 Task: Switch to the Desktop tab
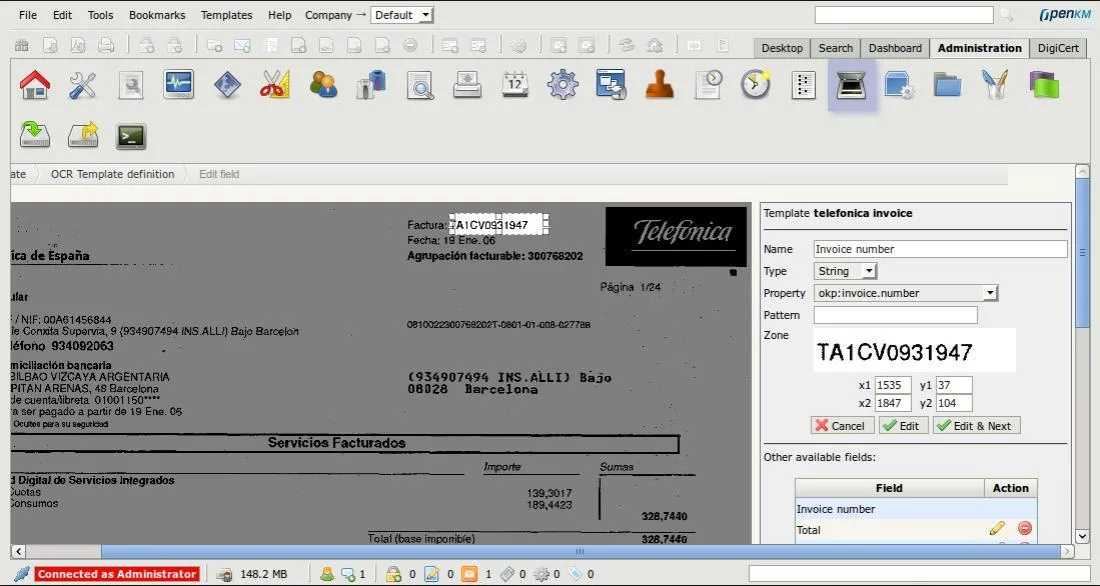point(782,48)
